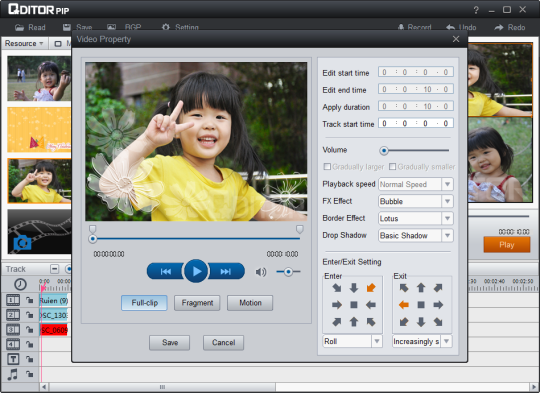The height and width of the screenshot is (393, 540).
Task: Enable the Gradually smaller checkbox
Action: 392,167
